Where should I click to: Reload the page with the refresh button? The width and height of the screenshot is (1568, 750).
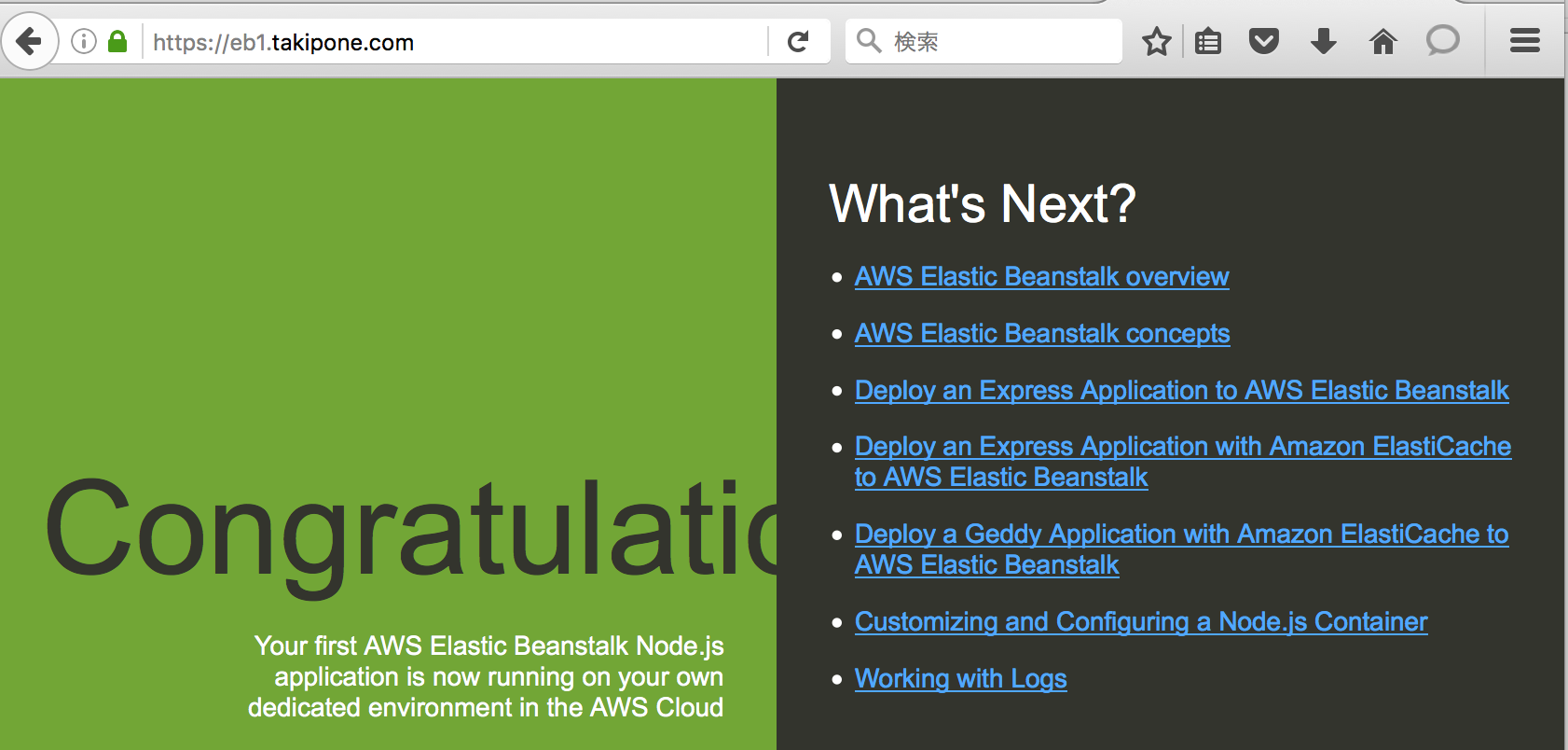(798, 41)
